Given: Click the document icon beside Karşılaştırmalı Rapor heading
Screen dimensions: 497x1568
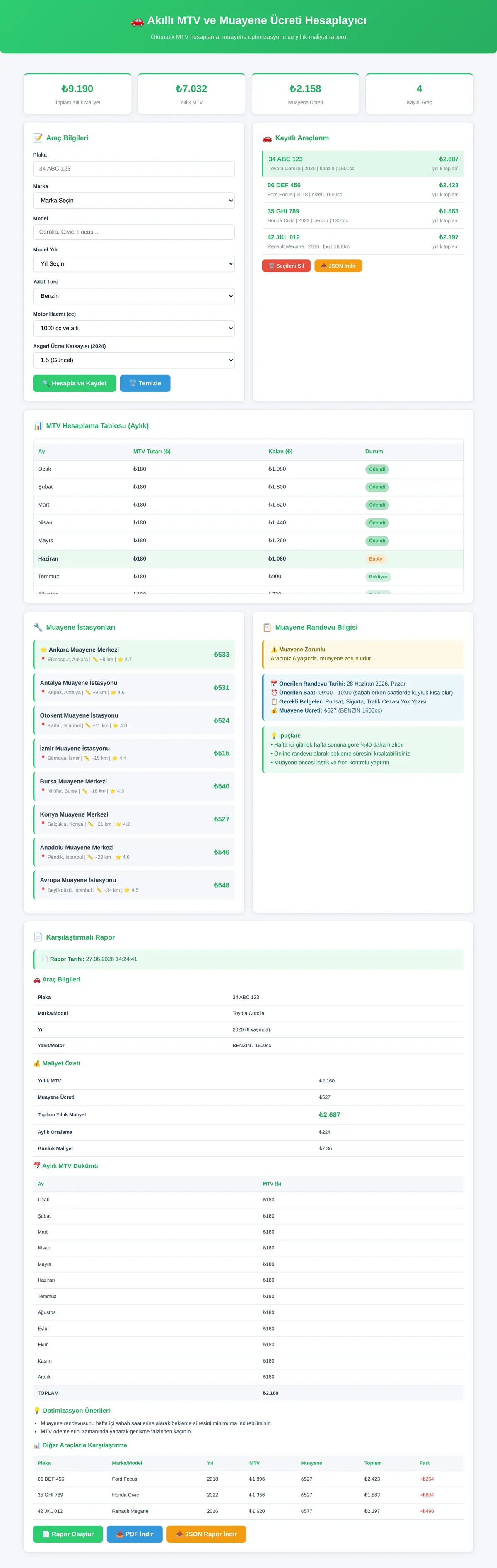Looking at the screenshot, I should 38,937.
